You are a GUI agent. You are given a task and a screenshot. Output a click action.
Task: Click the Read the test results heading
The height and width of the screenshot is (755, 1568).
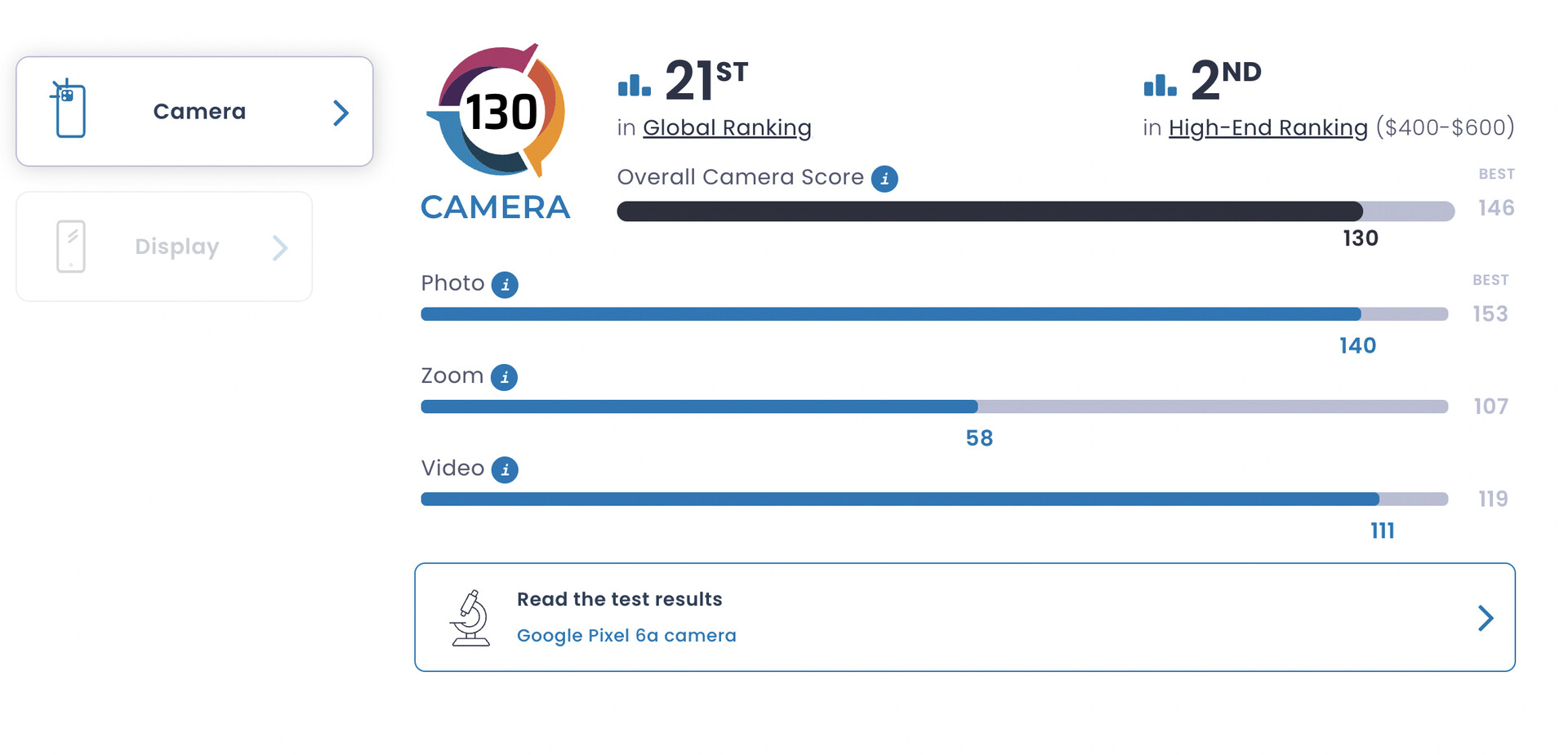[x=620, y=599]
